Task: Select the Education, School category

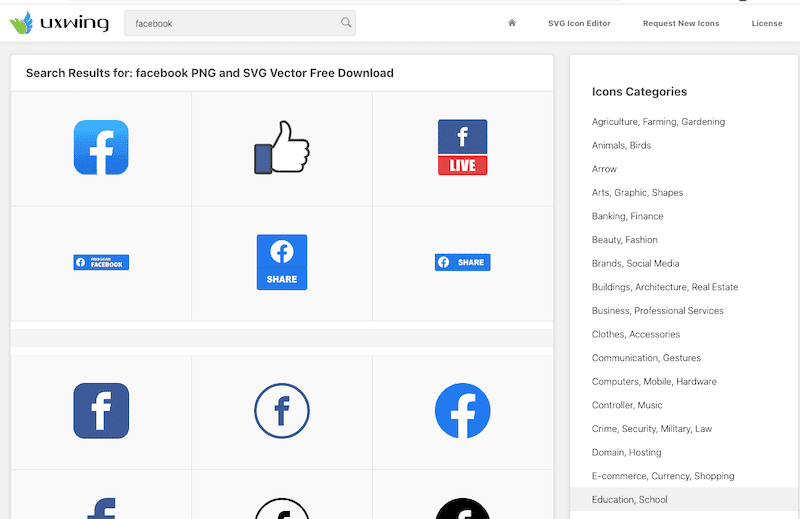Action: 629,500
